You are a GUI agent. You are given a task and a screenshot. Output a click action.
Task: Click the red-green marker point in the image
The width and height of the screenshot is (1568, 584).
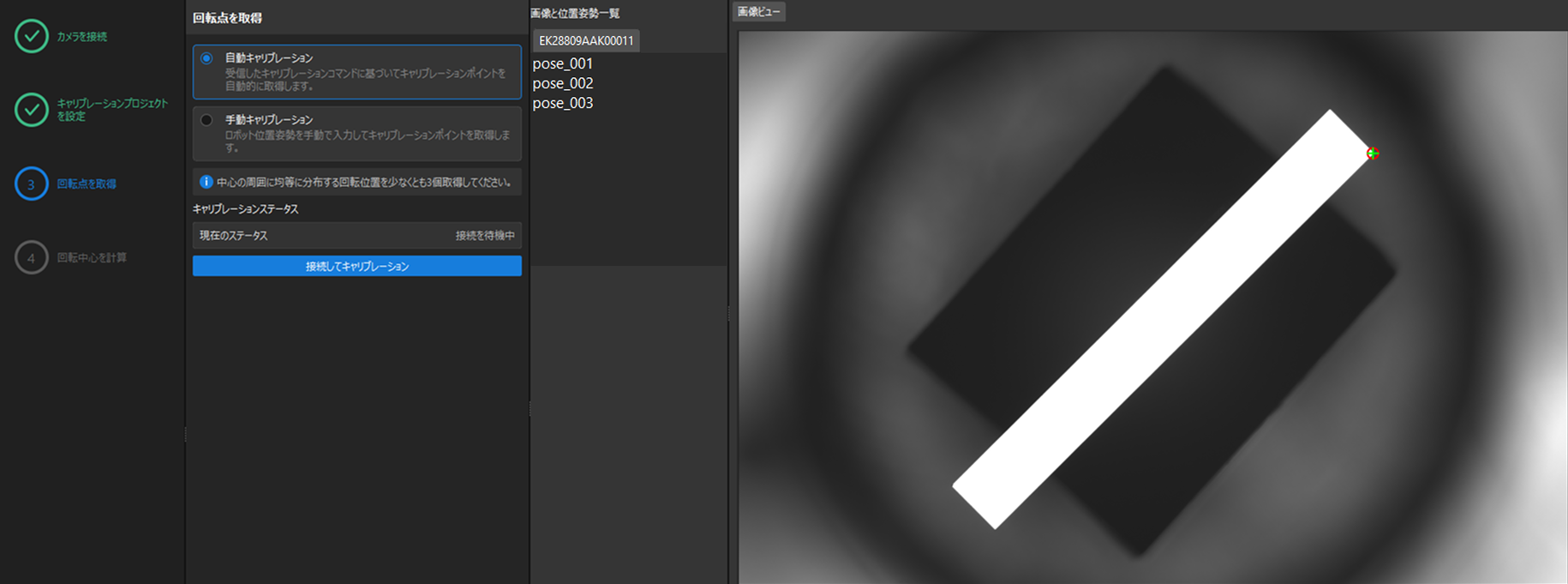click(x=1373, y=154)
